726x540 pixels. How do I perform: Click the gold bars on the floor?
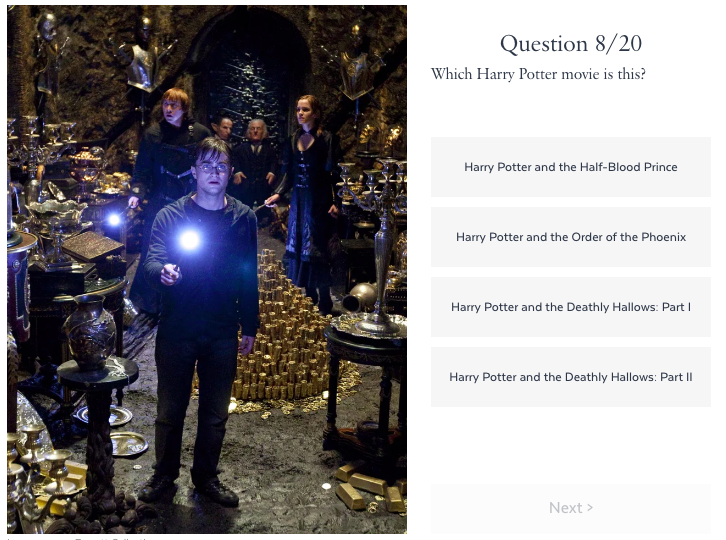coord(368,489)
